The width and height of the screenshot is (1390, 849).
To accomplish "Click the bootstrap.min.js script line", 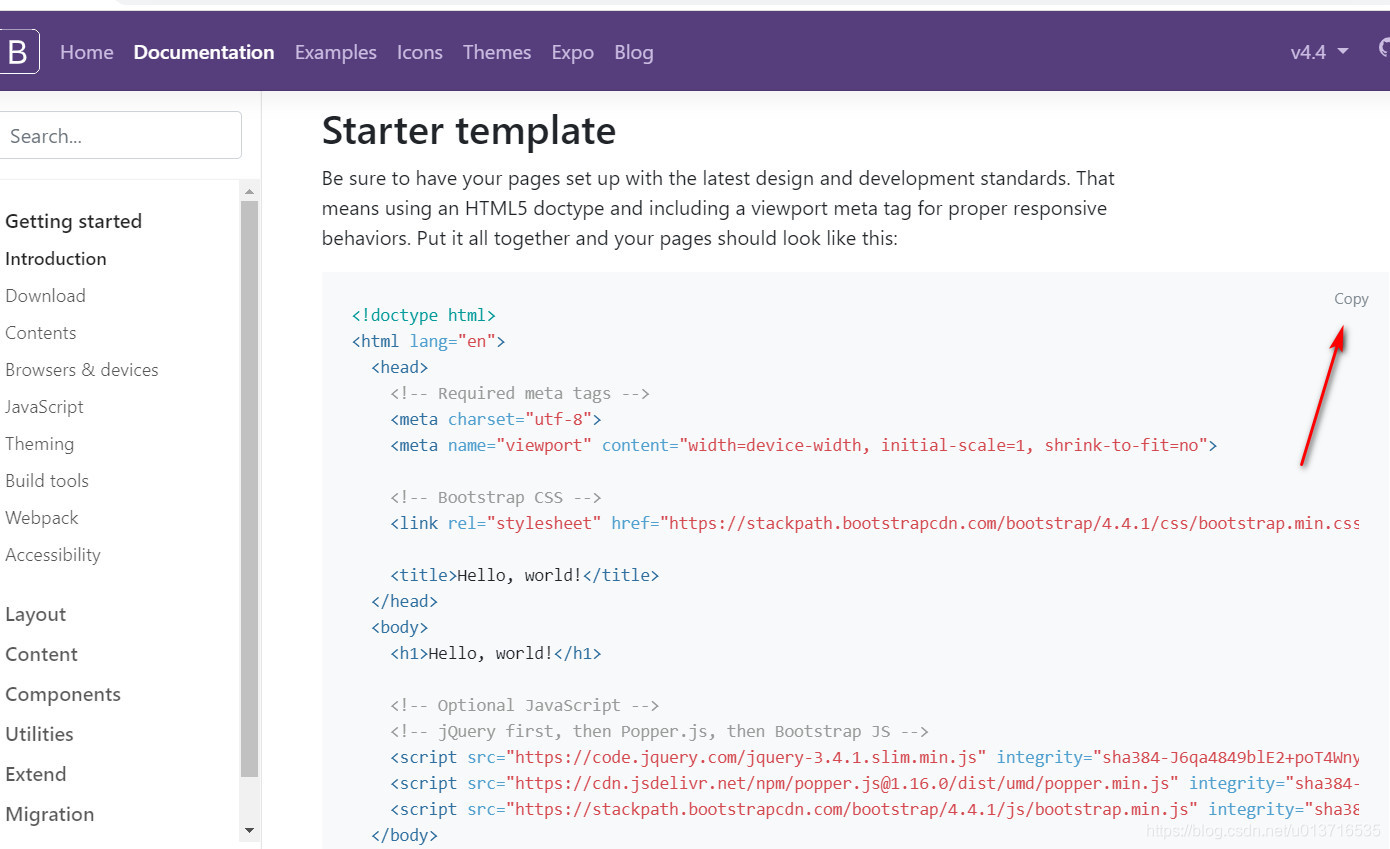I will (x=875, y=809).
